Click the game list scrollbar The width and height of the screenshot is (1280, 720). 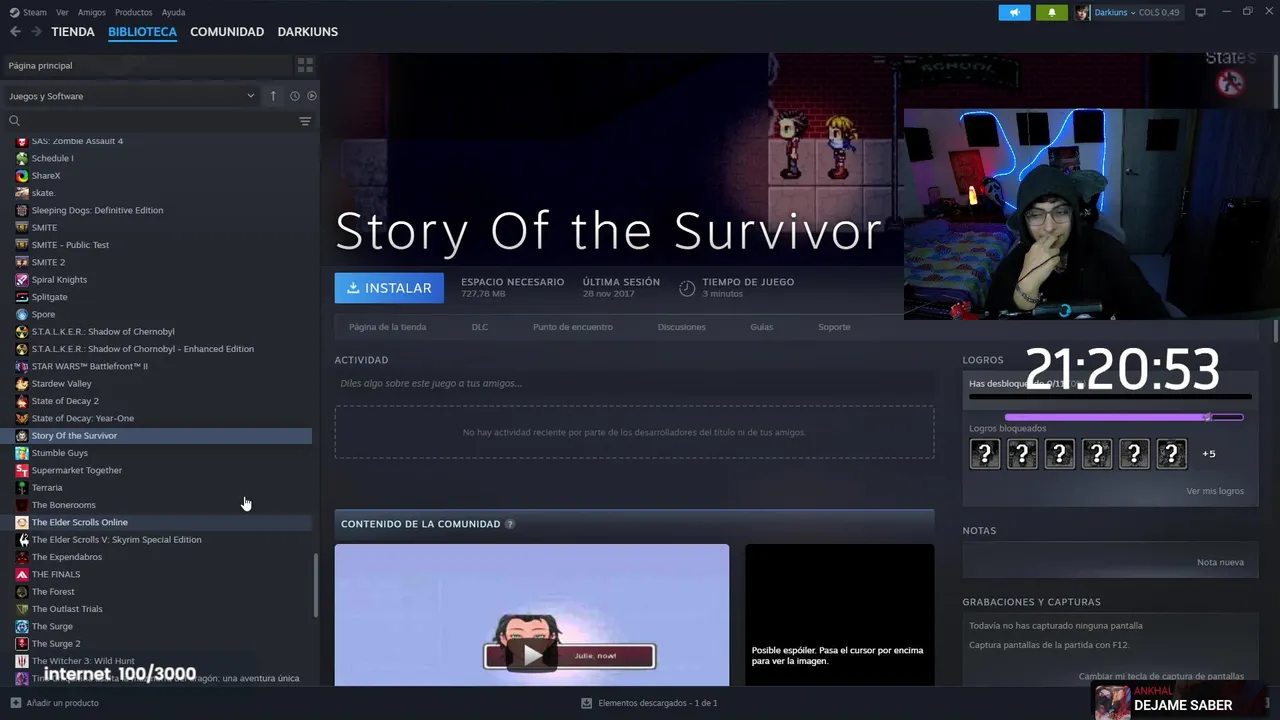pyautogui.click(x=316, y=585)
